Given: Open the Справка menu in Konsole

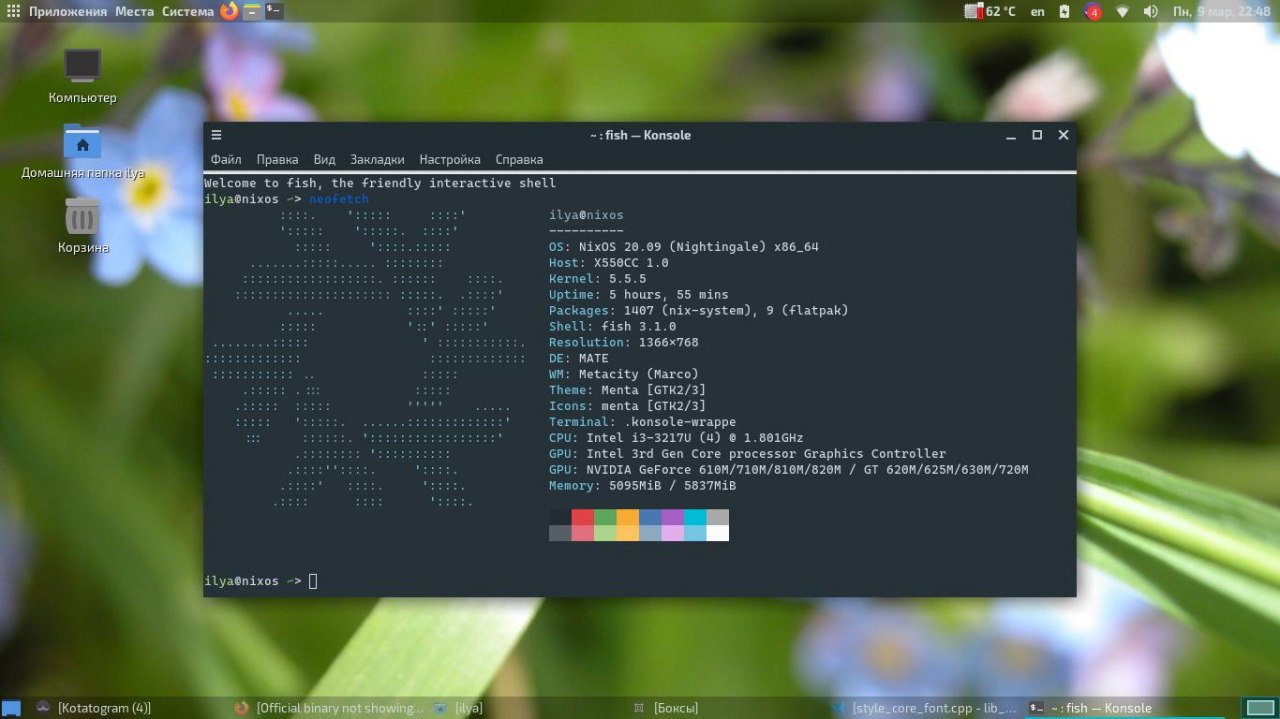Looking at the screenshot, I should tap(519, 159).
